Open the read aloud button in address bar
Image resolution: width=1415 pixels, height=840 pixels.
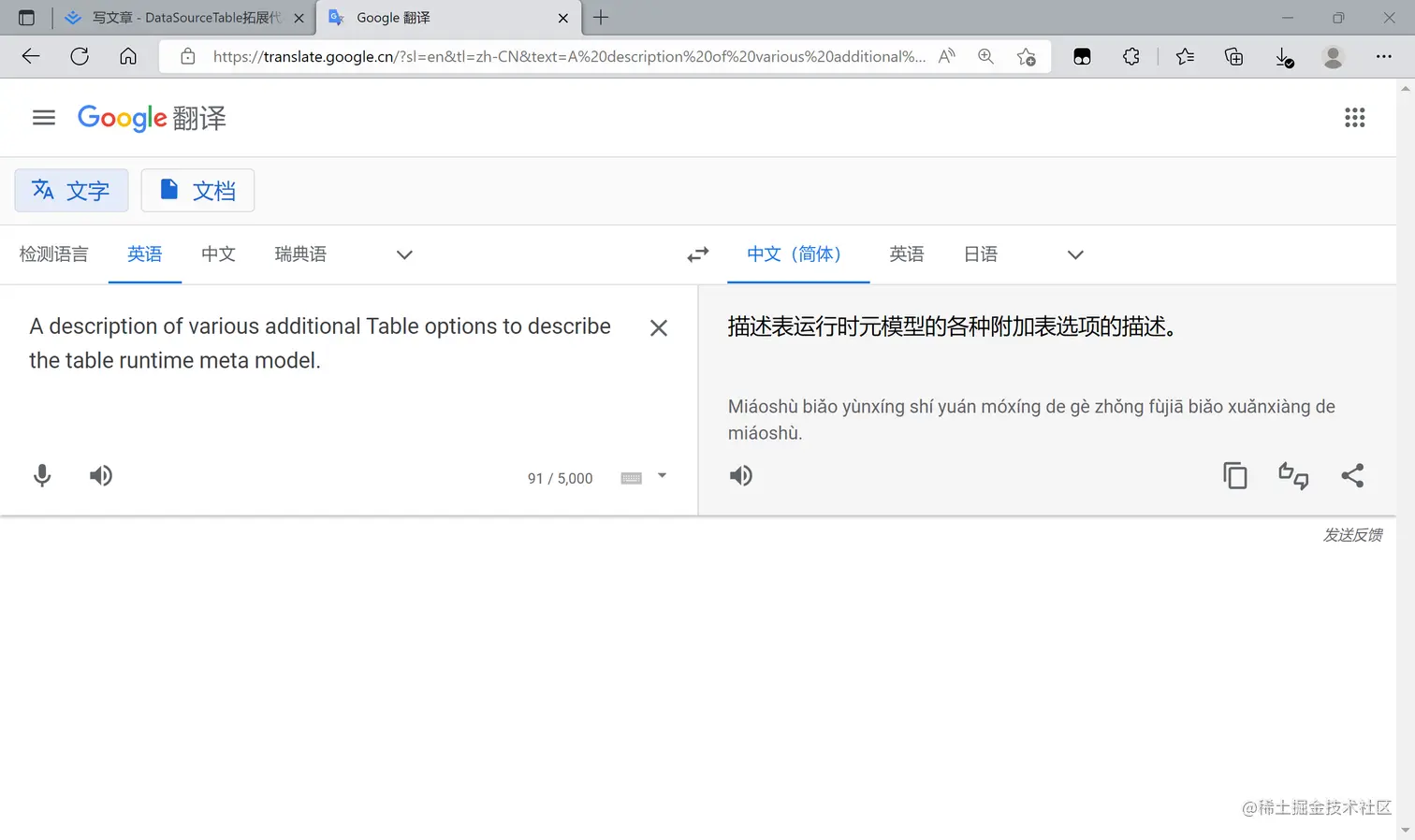click(947, 56)
